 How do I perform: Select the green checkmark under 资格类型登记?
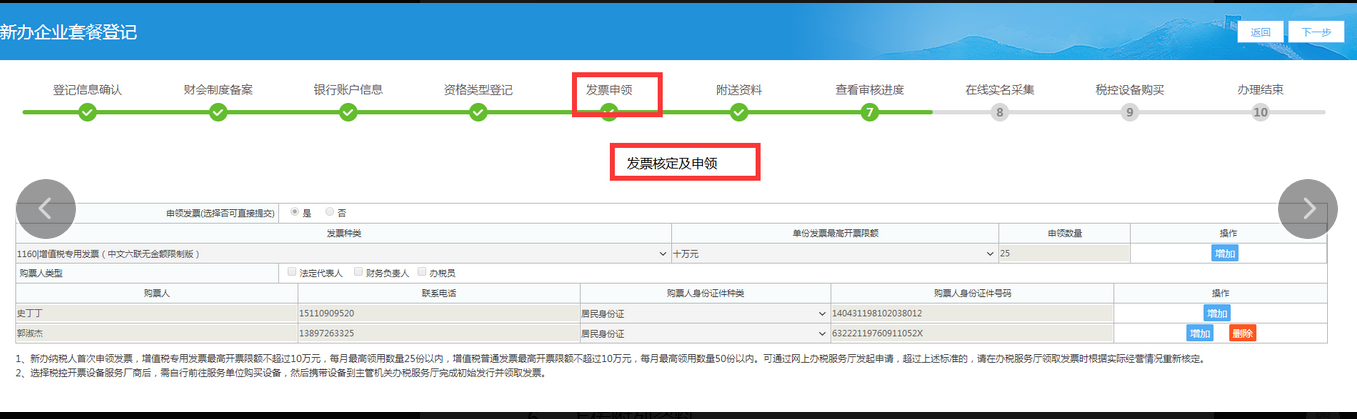[x=478, y=112]
